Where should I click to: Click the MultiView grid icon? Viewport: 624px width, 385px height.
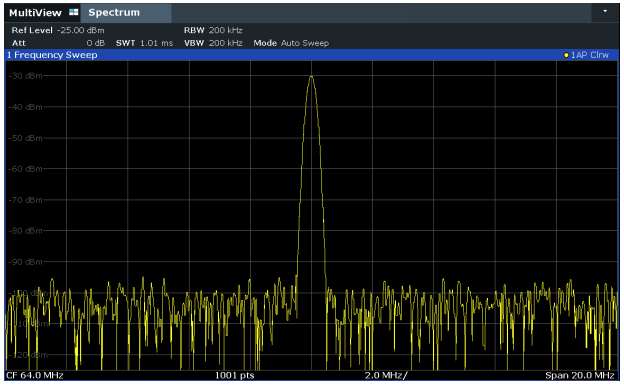(x=74, y=12)
